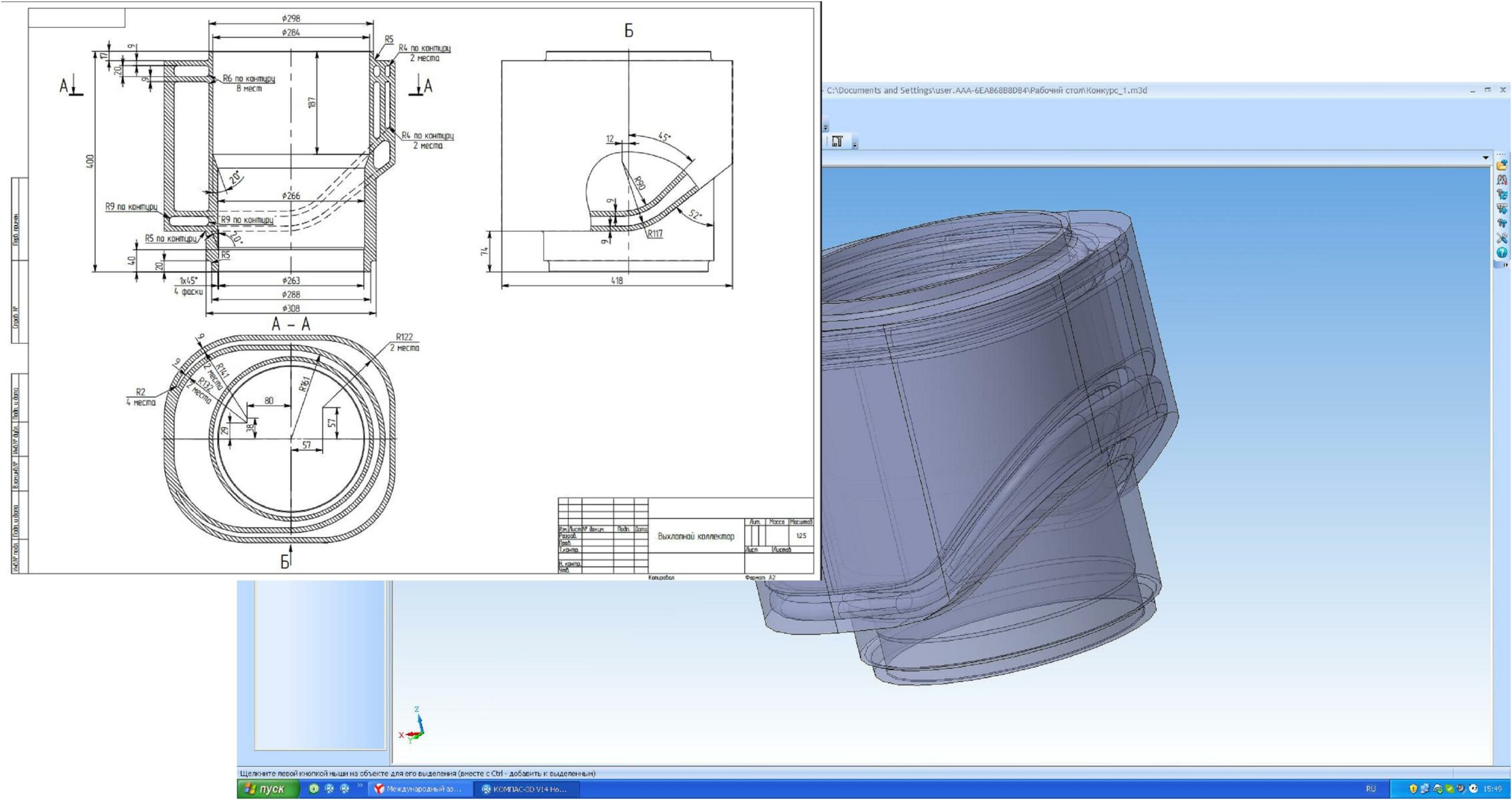
Task: Click the second quick launch КОМПАС icon
Action: [330, 789]
